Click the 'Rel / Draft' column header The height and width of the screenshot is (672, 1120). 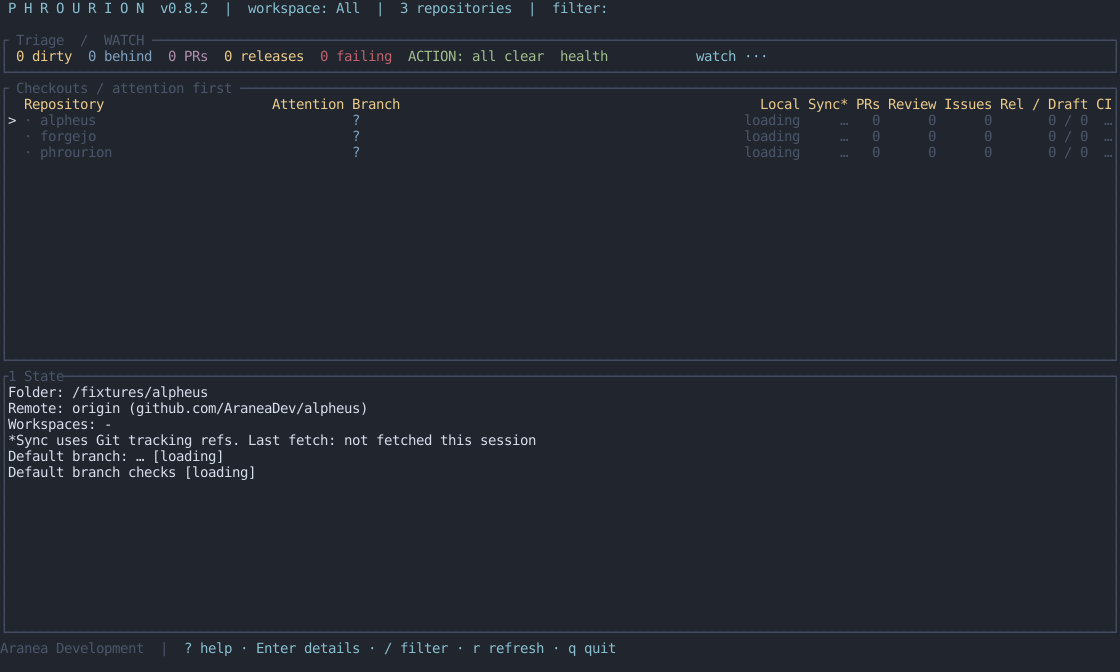pyautogui.click(x=1044, y=104)
